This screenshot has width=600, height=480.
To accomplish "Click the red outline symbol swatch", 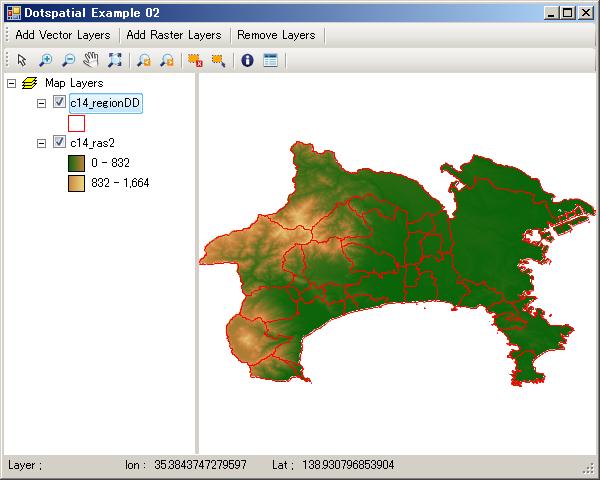I will pyautogui.click(x=76, y=123).
